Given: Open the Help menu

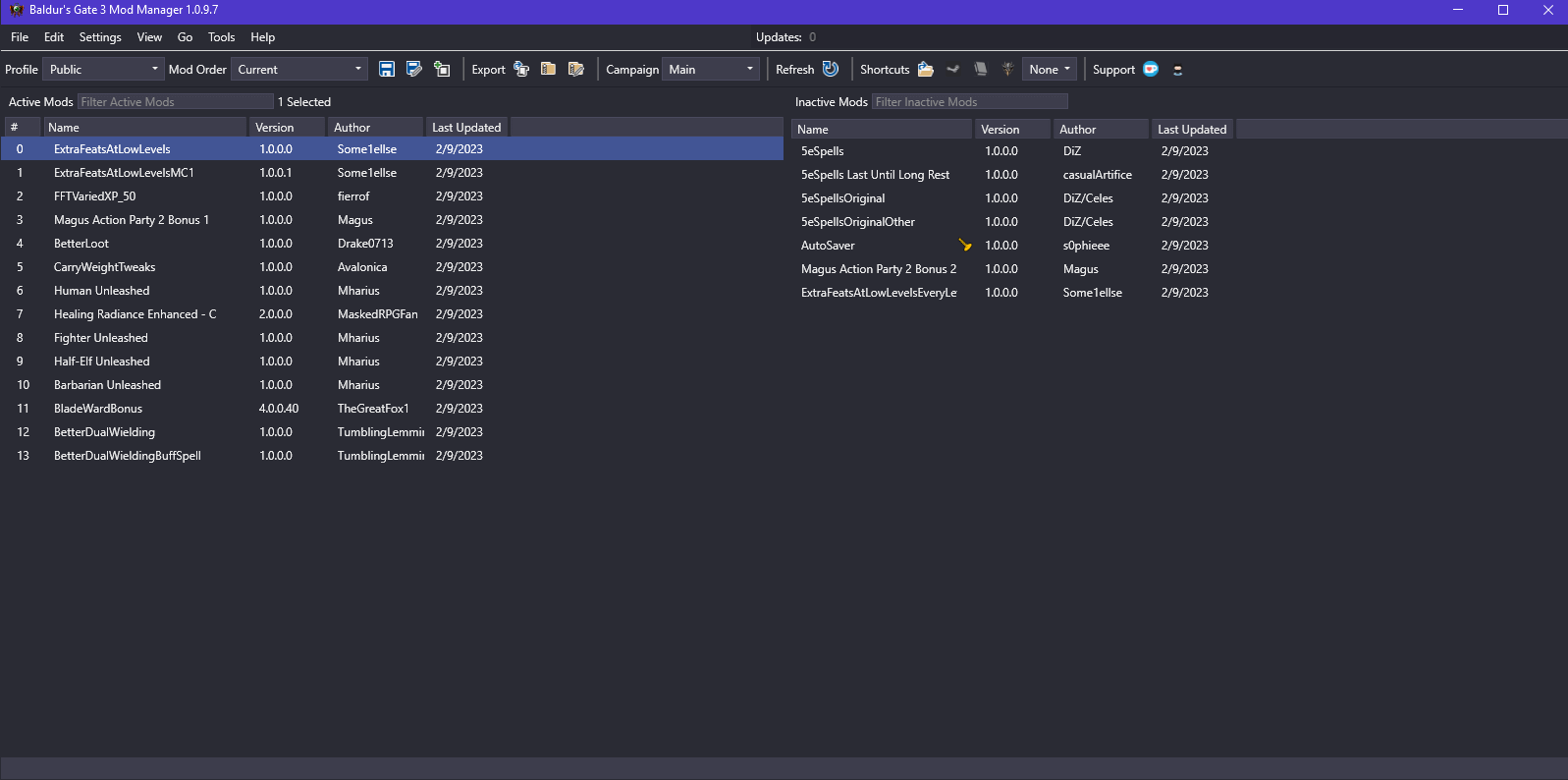Looking at the screenshot, I should [x=262, y=37].
